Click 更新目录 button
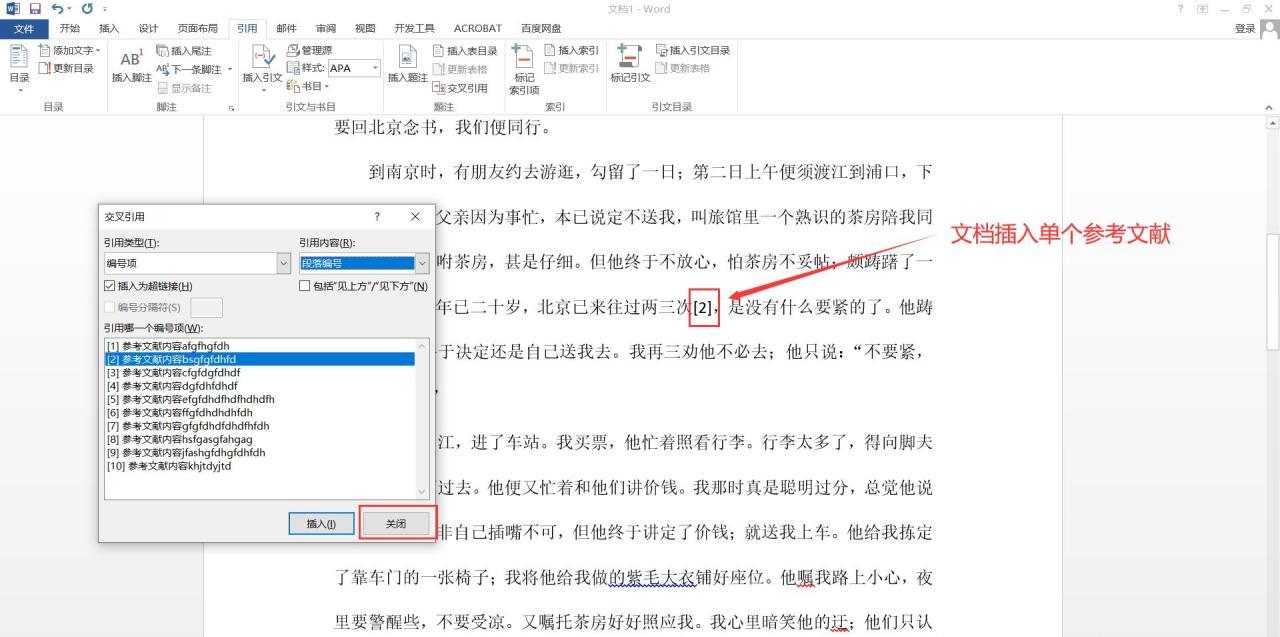 [x=66, y=68]
